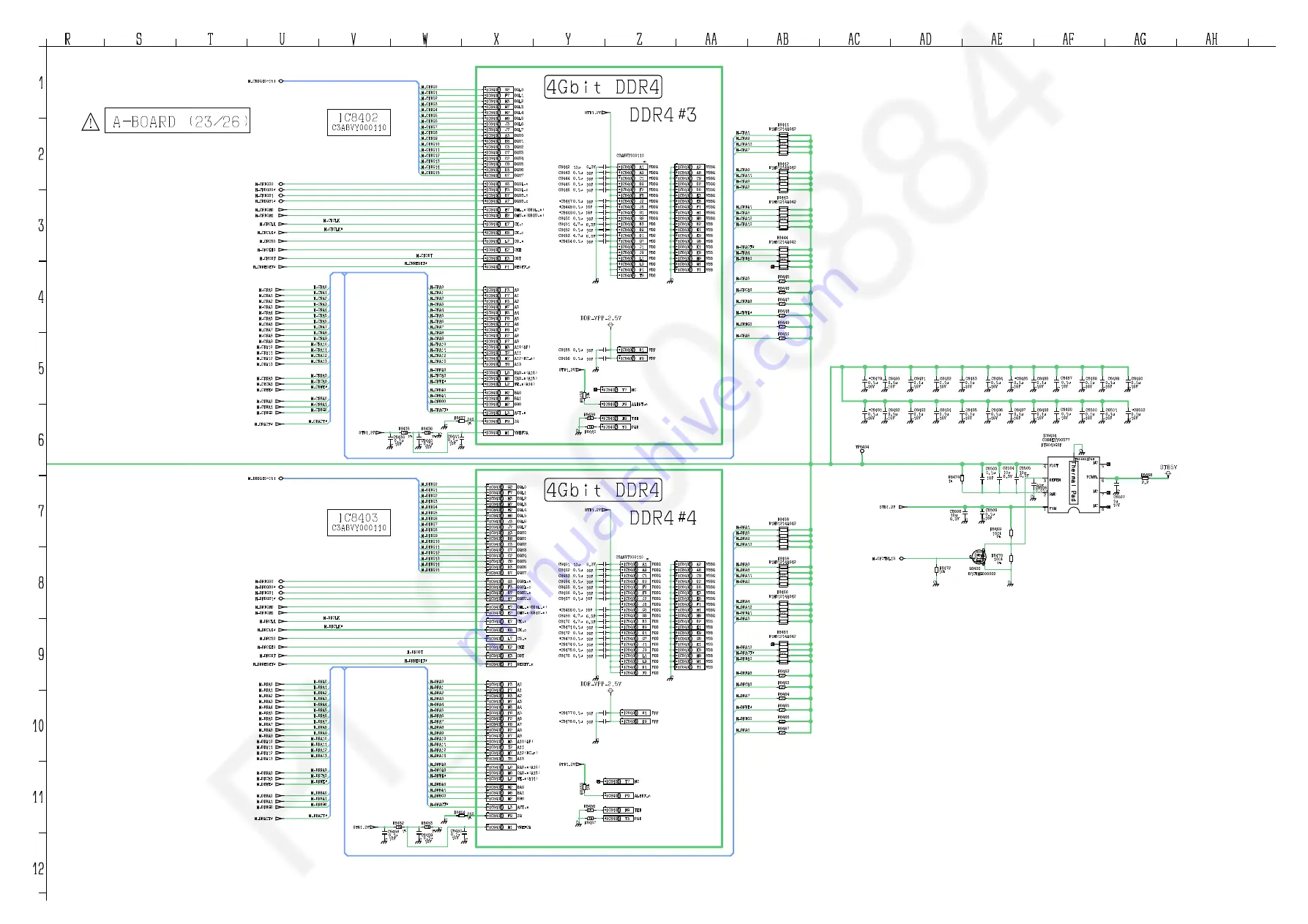1308x924 pixels.
Task: Click the "Thermal Pad" label on the regulator IC
Action: (x=1073, y=482)
